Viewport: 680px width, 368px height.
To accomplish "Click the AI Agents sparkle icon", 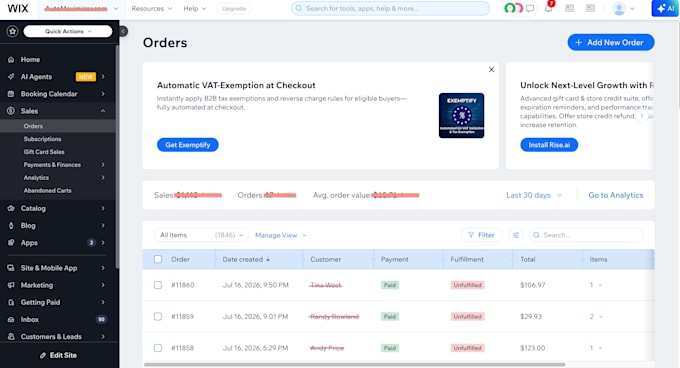I will coord(11,77).
